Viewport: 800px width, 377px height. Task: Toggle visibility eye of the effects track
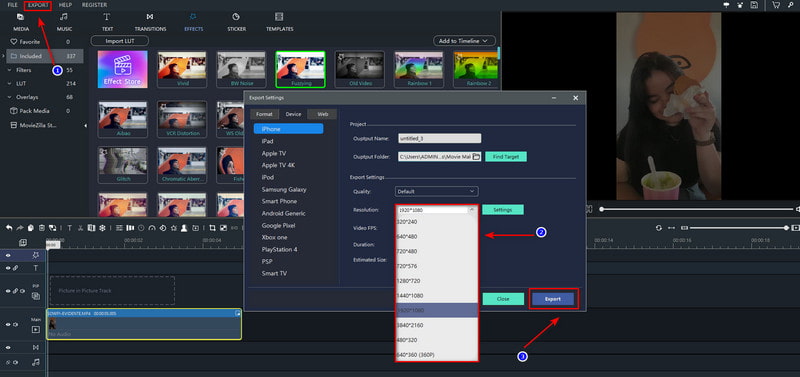click(8, 256)
